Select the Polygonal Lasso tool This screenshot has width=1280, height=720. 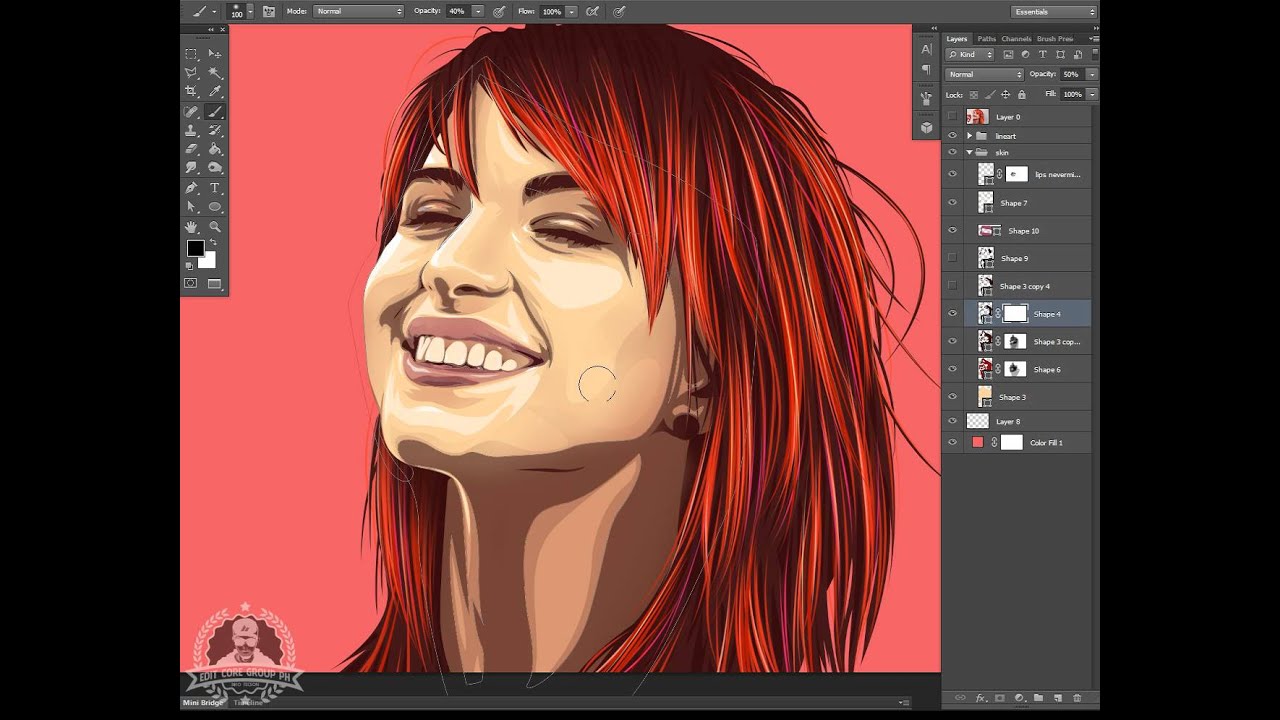coord(191,73)
